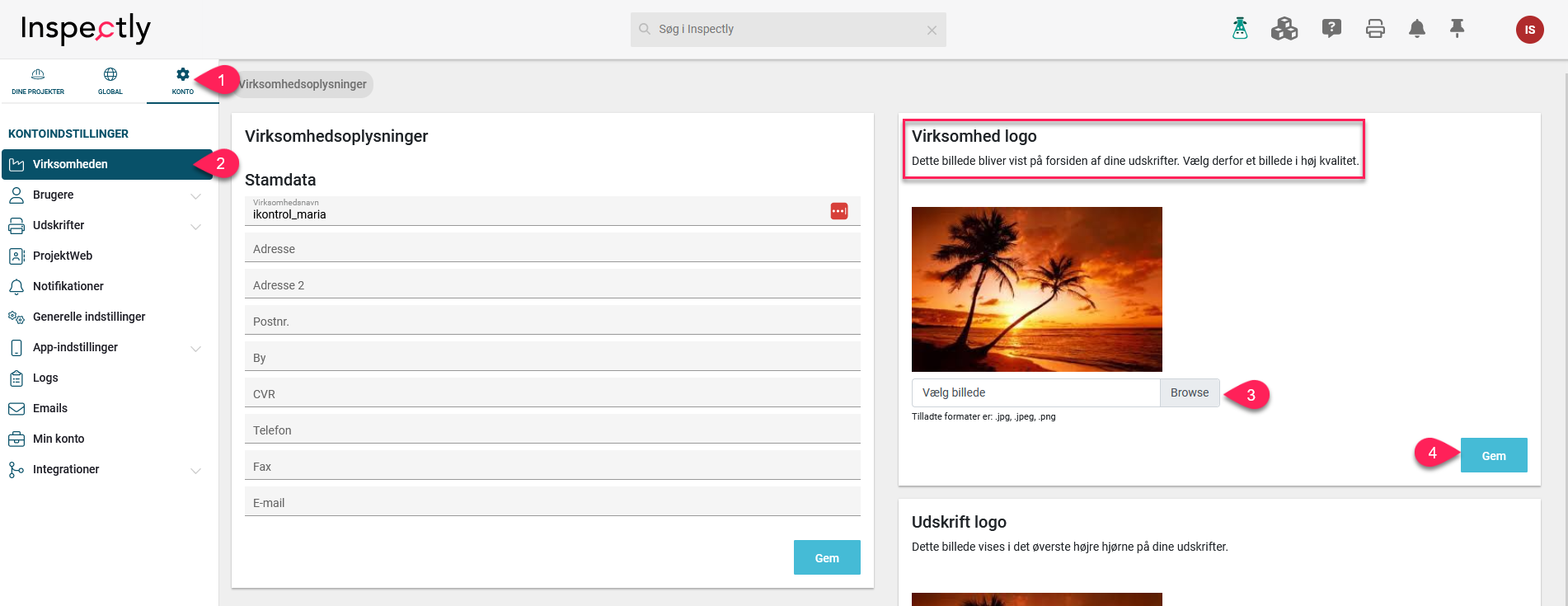Focus the Adresse field

click(552, 247)
